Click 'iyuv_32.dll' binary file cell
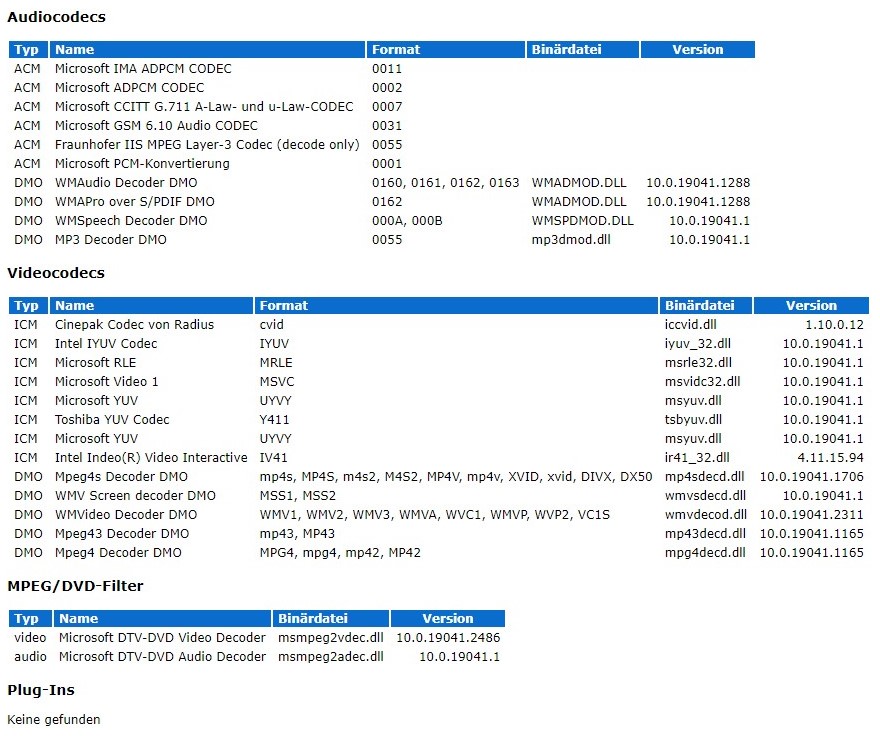Screen dimensions: 880x736 [x=698, y=344]
